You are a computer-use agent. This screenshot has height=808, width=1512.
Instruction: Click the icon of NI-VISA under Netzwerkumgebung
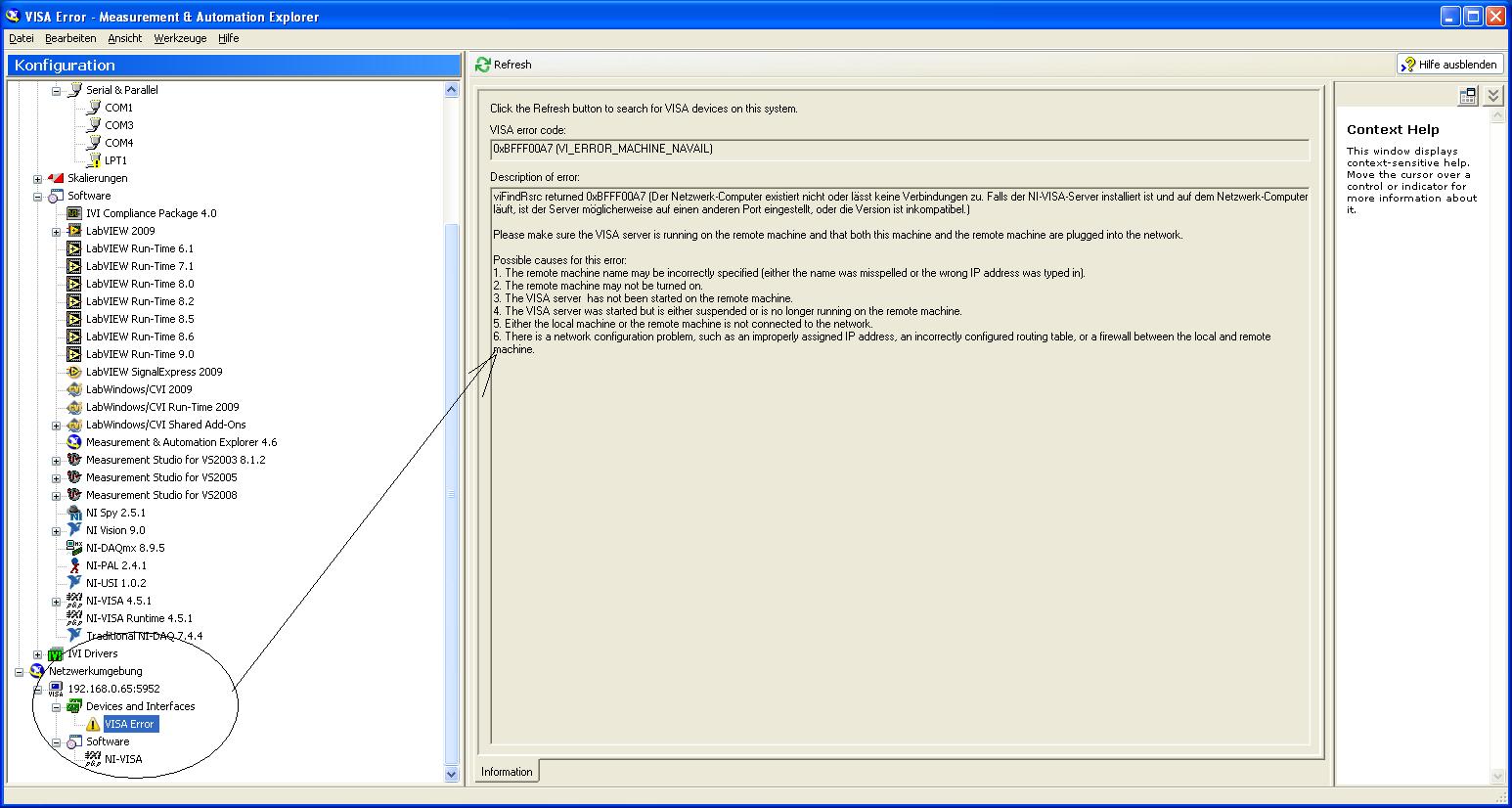click(94, 759)
